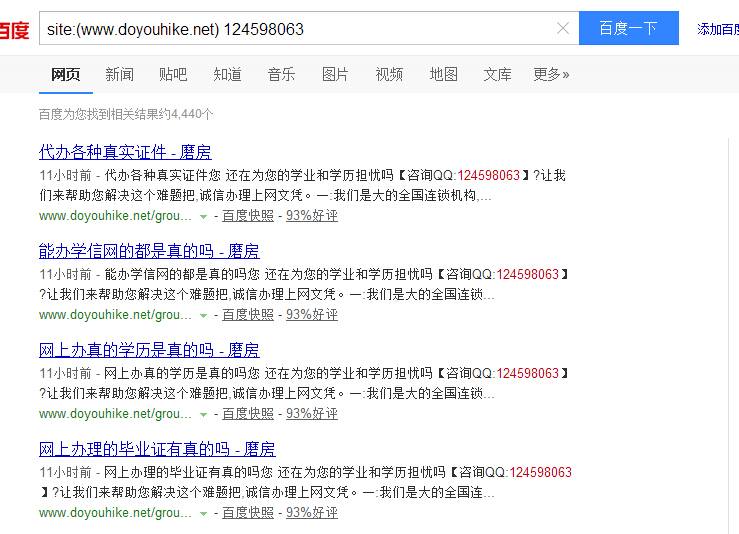Screen dimensions: 739x534
Task: Switch to the 贴吧 tab
Action: (x=173, y=74)
